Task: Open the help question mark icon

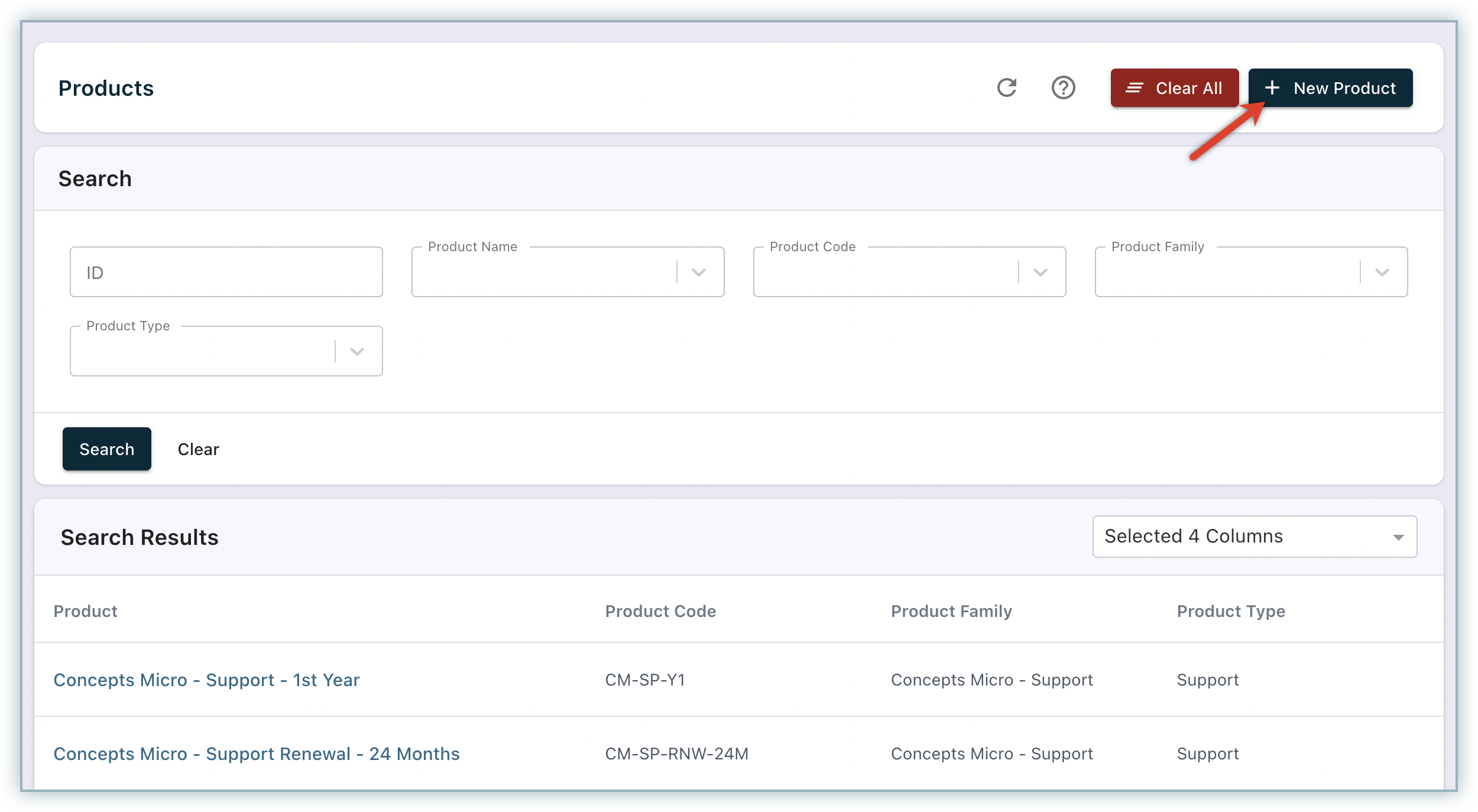Action: tap(1063, 87)
